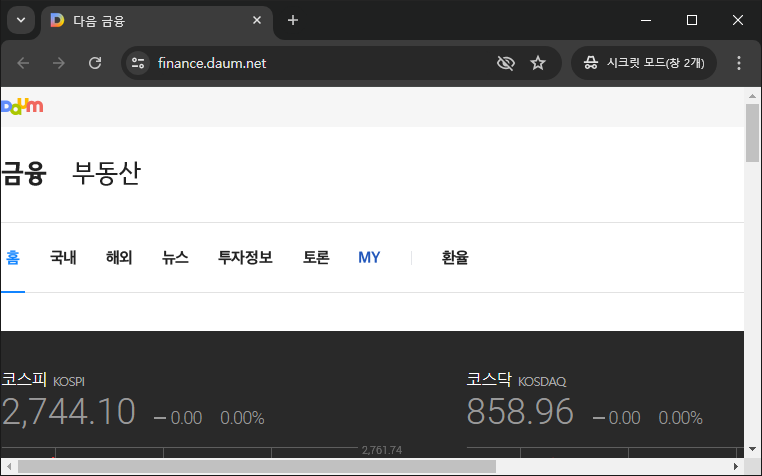The image size is (762, 476).
Task: Click the KOSPI value 2,744.10
Action: (x=68, y=412)
